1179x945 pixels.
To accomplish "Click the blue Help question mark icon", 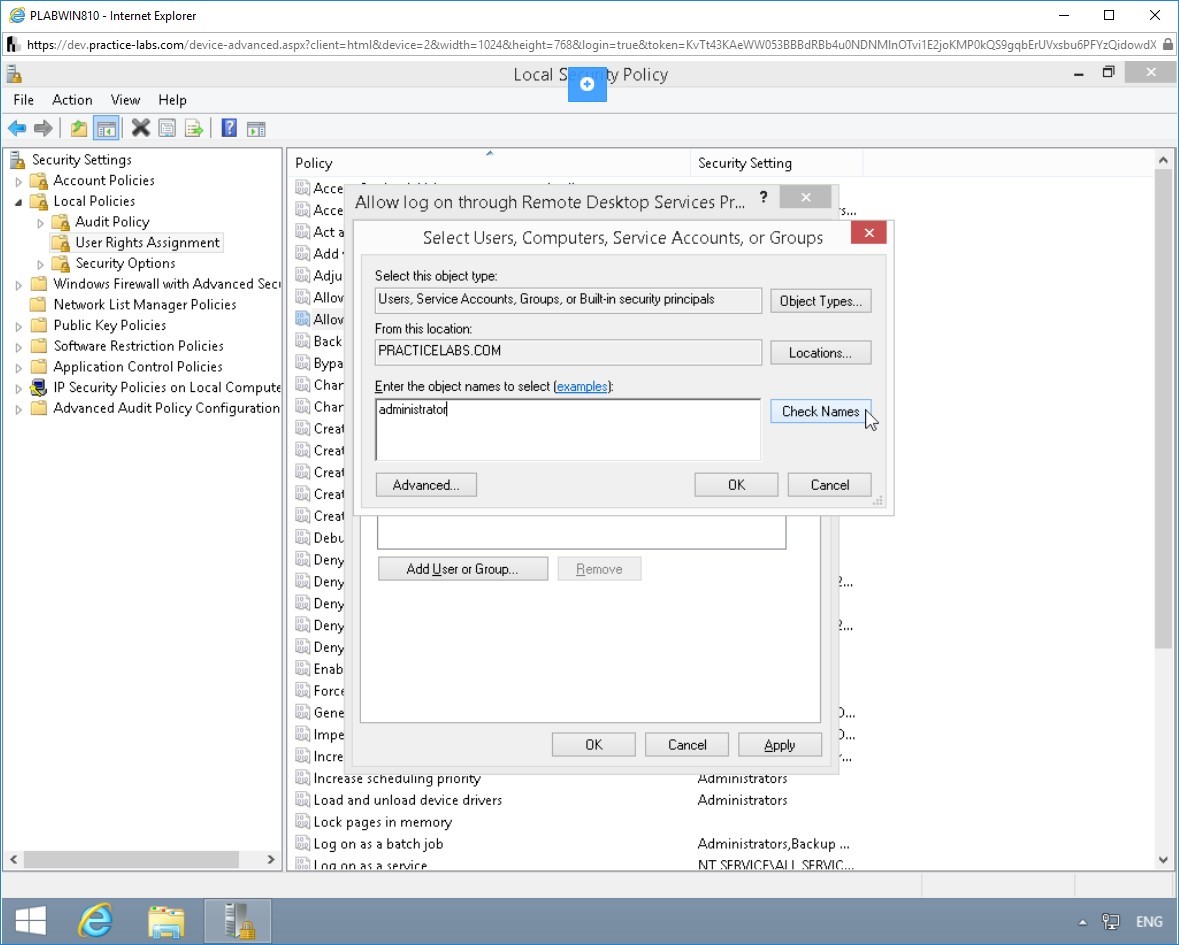I will tap(229, 129).
